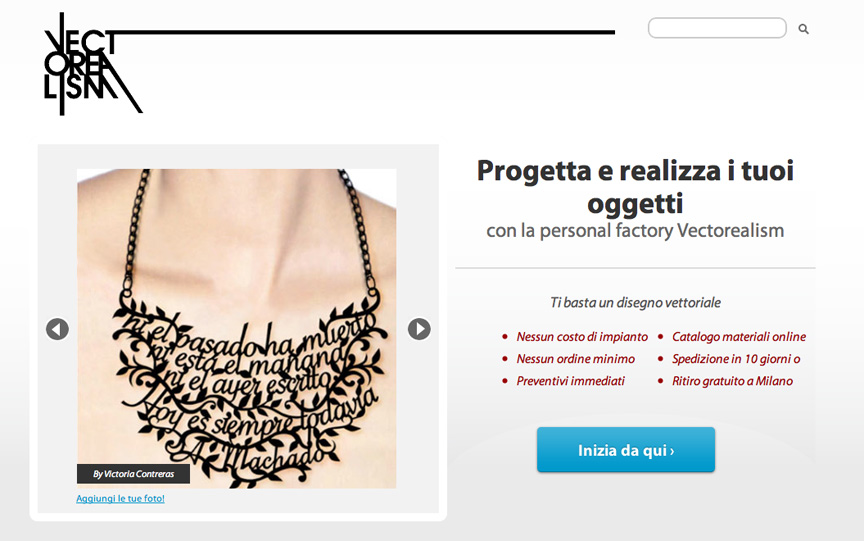Click Progetta e realizza i tuoi oggetti heading
Viewport: 864px width, 541px height.
(635, 187)
